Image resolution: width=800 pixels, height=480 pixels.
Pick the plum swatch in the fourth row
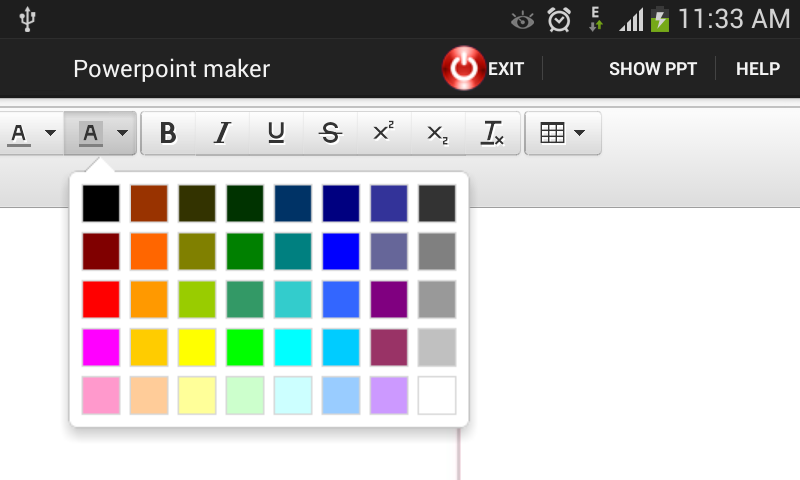pyautogui.click(x=389, y=347)
